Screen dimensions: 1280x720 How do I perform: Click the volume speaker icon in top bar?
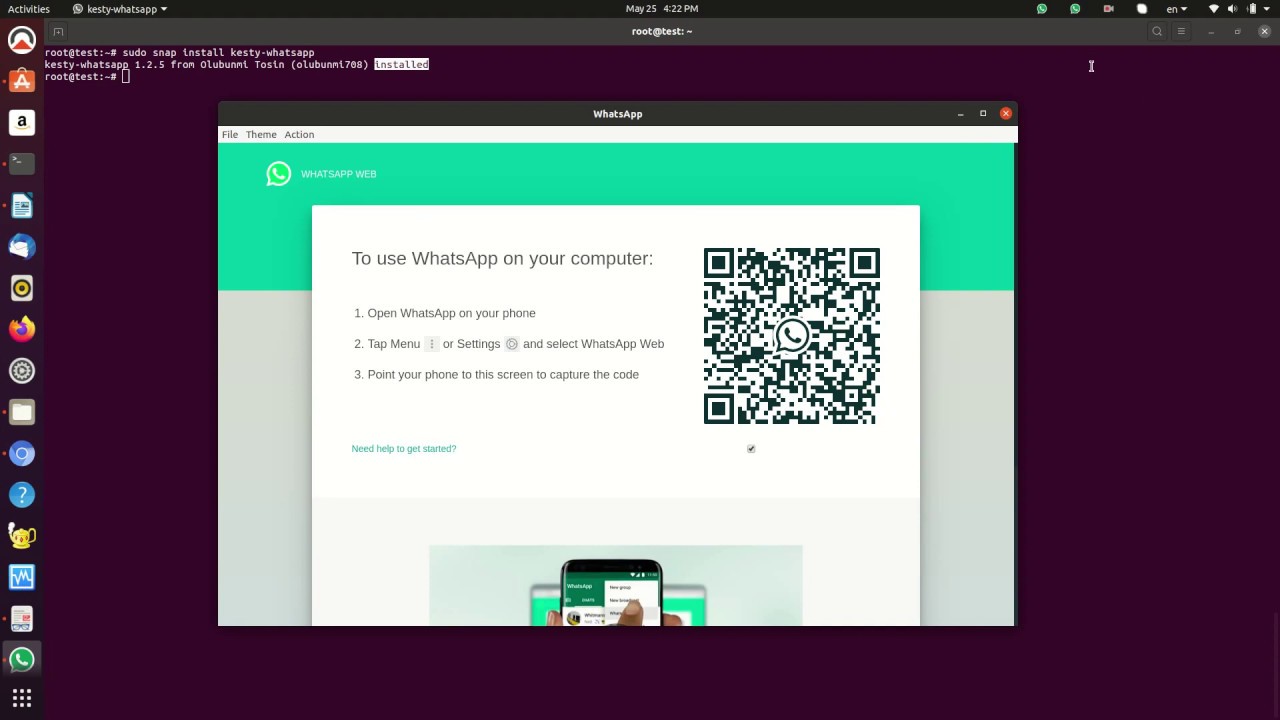tap(1233, 9)
